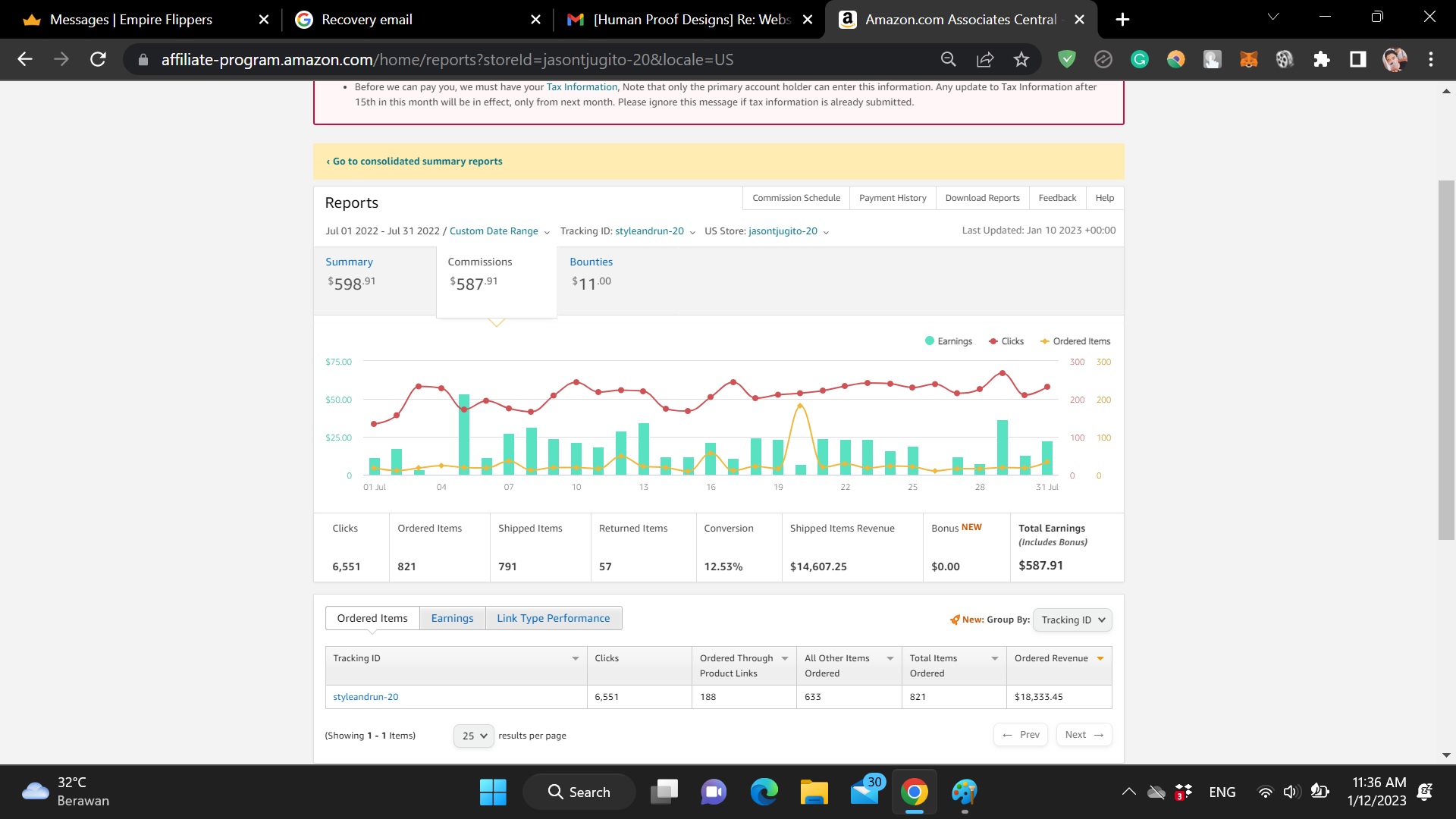The image size is (1456, 819).
Task: Open the Group By Tracking ID dropdown
Action: click(1072, 620)
